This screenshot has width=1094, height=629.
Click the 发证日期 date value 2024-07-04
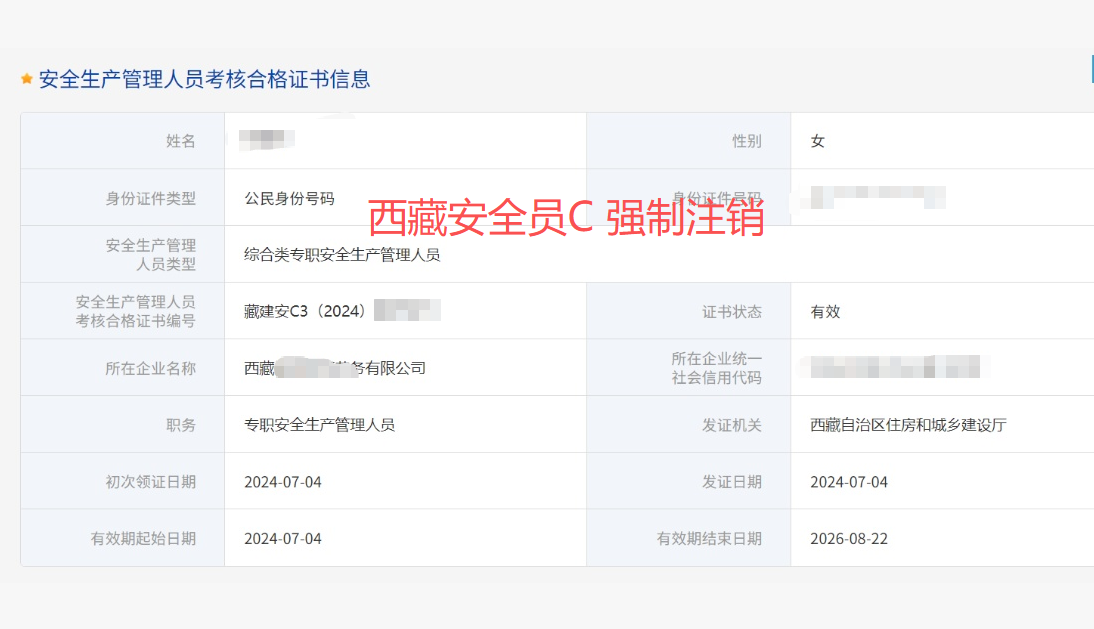[x=849, y=482]
